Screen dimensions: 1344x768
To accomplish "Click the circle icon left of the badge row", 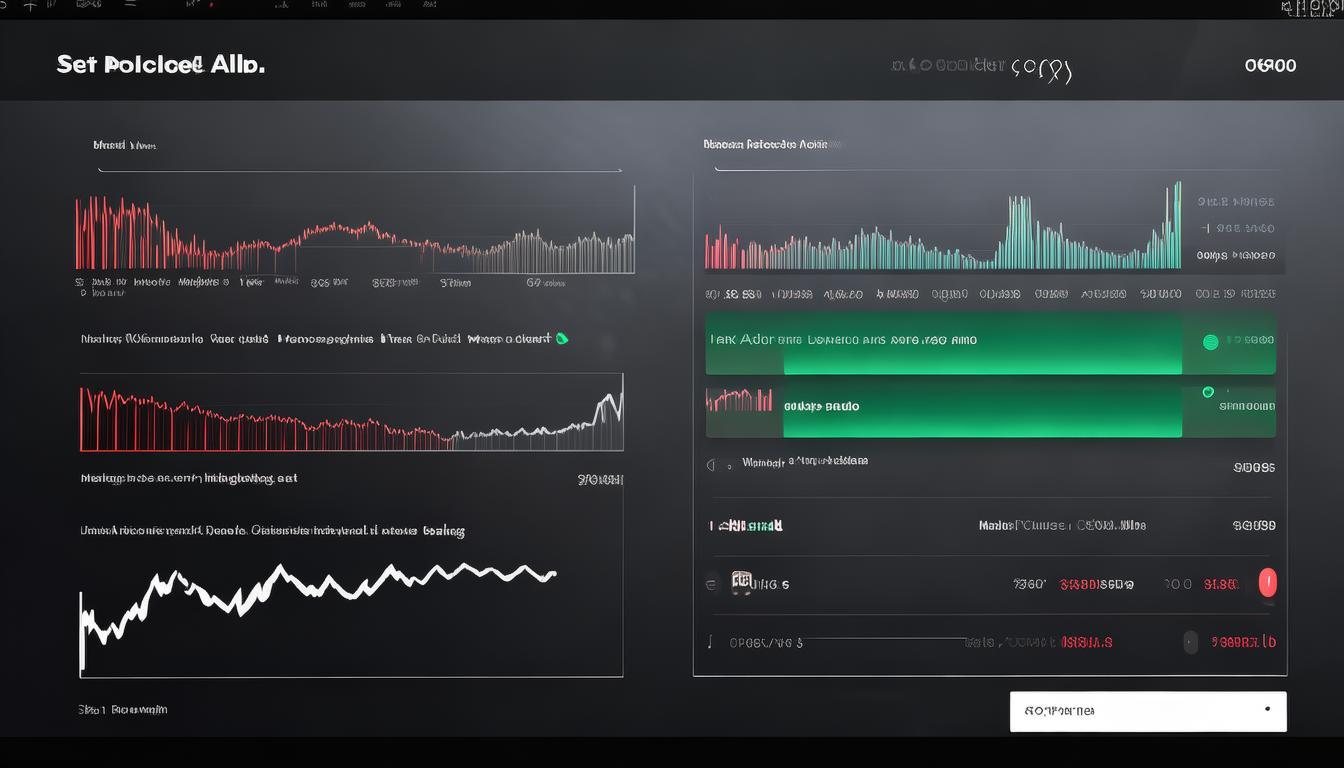I will point(711,583).
